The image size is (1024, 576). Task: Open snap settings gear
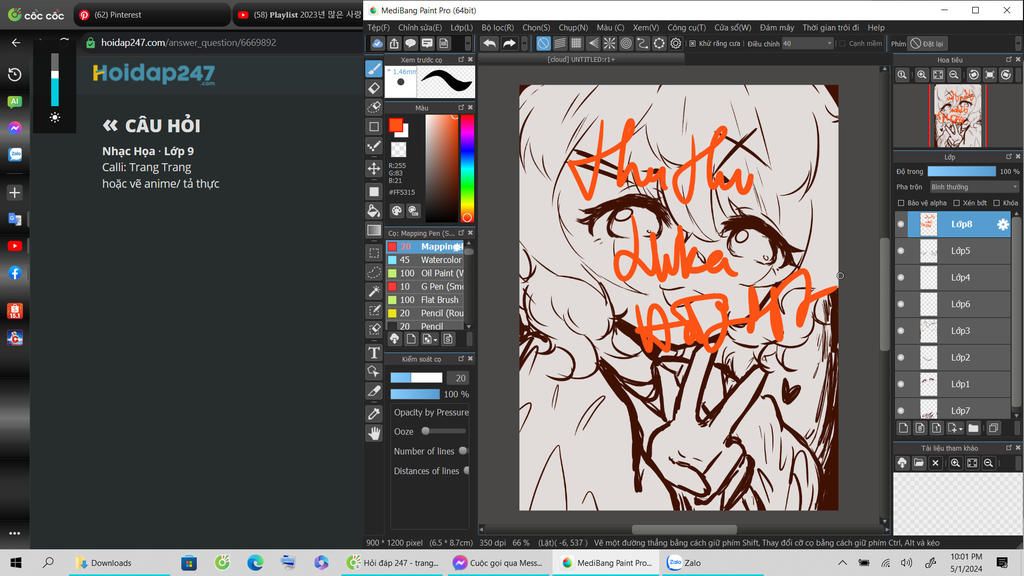676,43
